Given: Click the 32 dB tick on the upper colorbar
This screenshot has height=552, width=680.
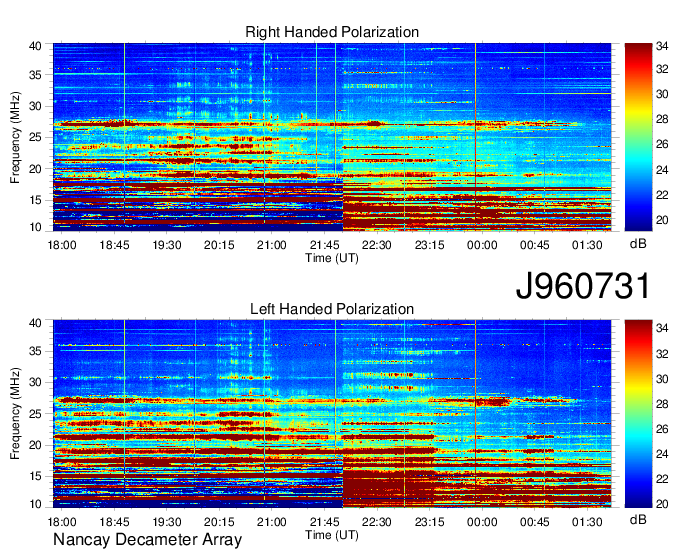Looking at the screenshot, I should click(x=662, y=69).
